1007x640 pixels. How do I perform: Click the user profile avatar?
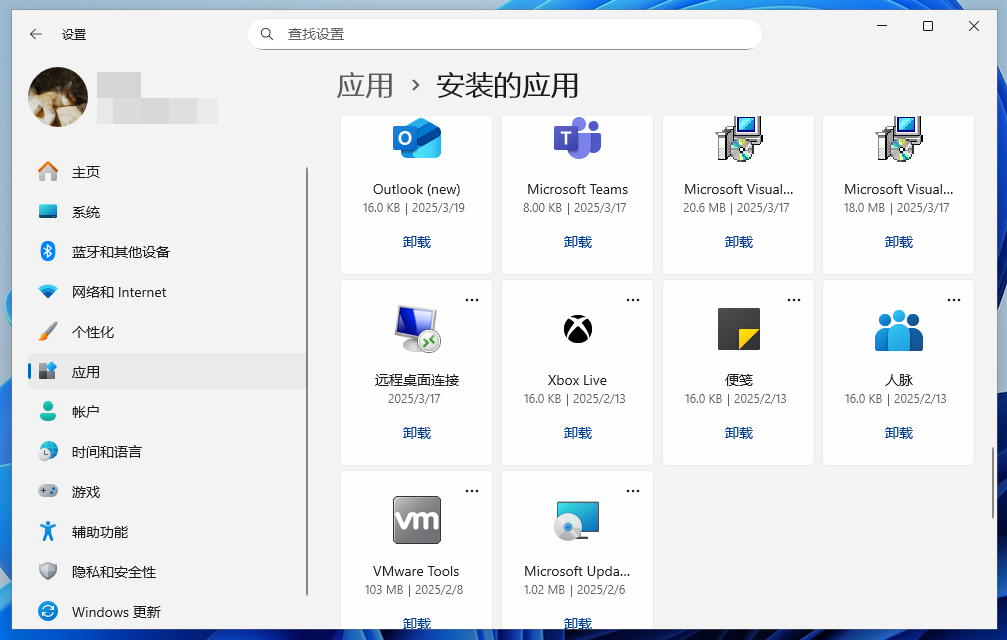pyautogui.click(x=58, y=97)
